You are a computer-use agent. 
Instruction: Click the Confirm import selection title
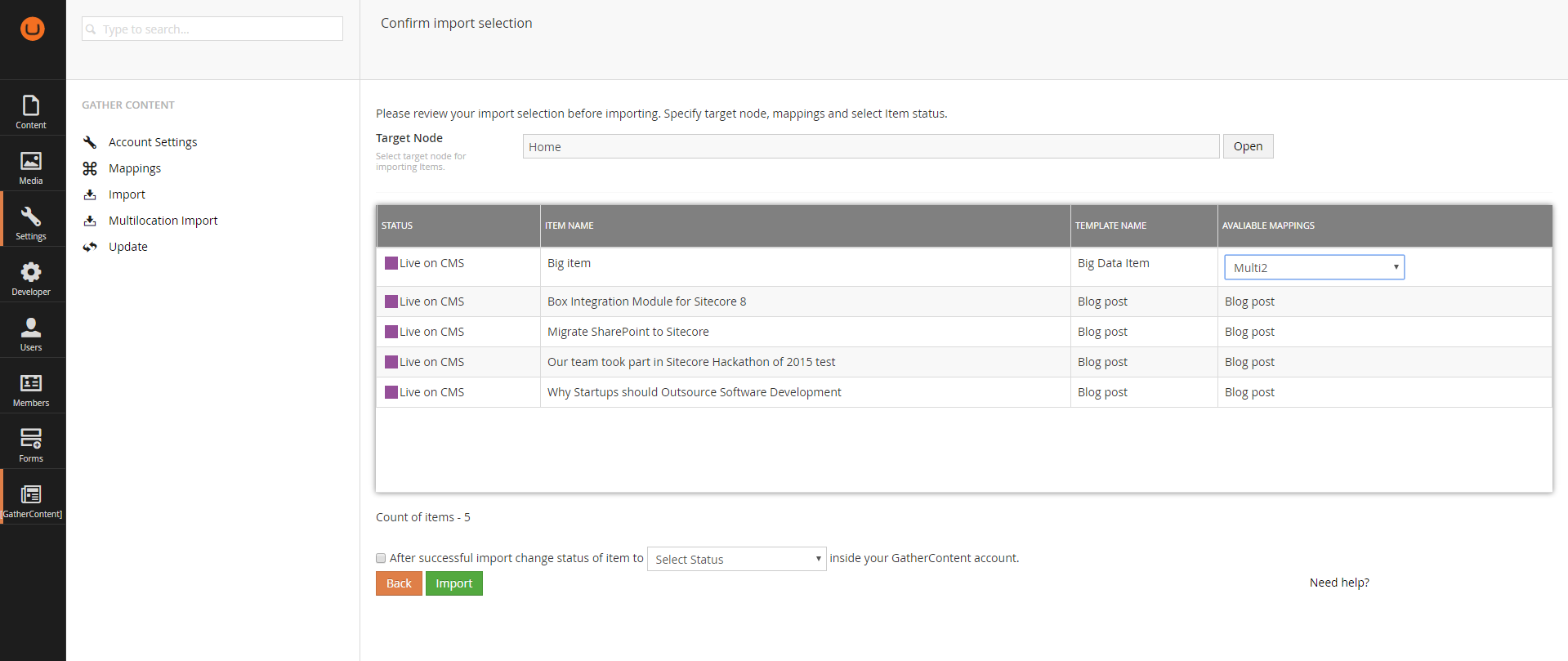coord(456,23)
